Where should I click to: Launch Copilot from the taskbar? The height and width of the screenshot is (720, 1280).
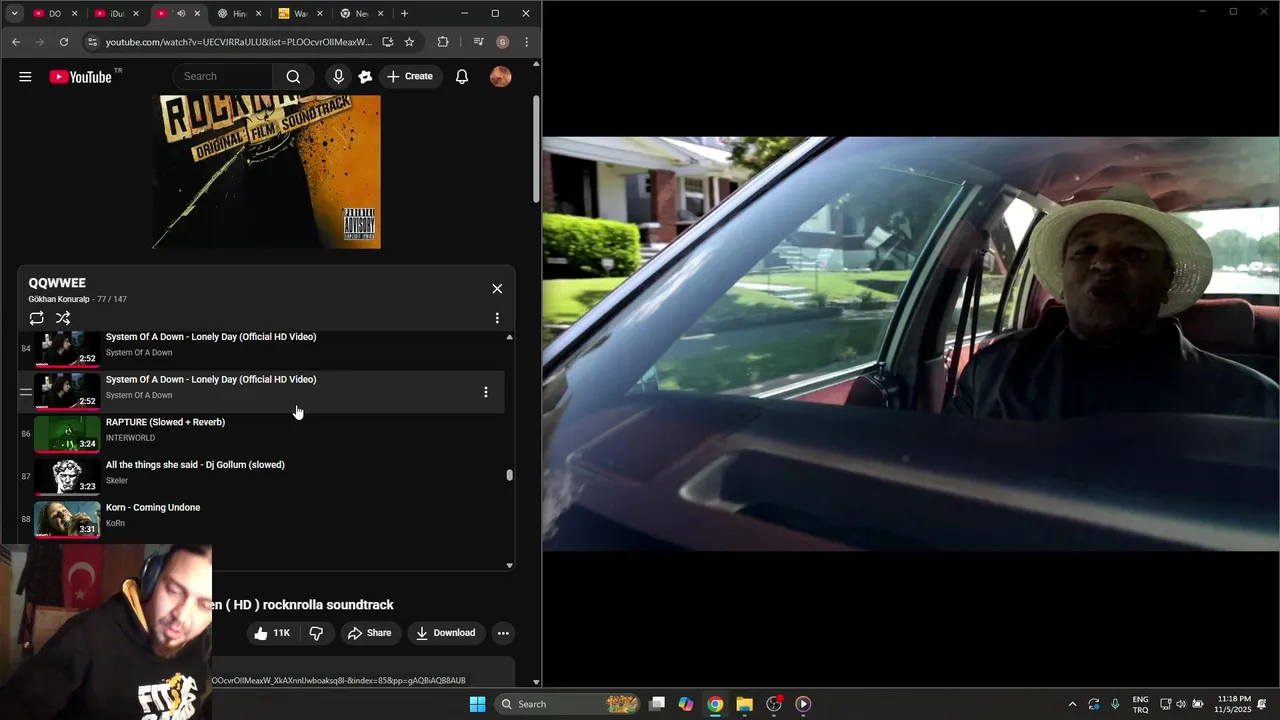pos(686,704)
